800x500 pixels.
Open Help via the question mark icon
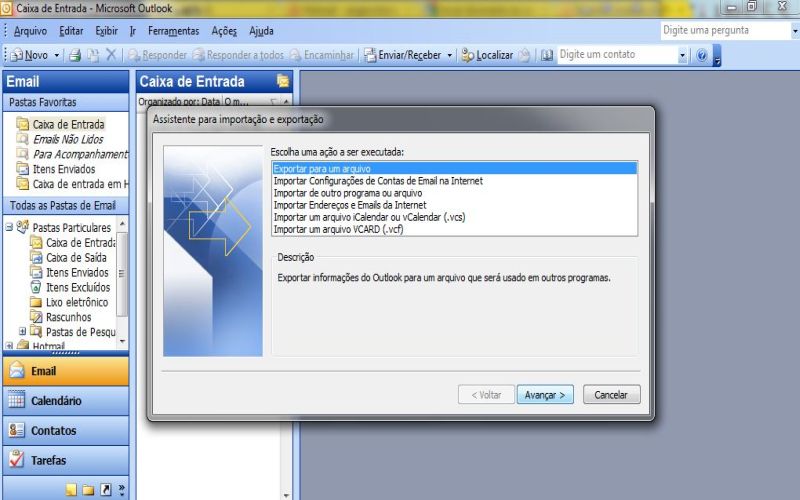pyautogui.click(x=702, y=55)
